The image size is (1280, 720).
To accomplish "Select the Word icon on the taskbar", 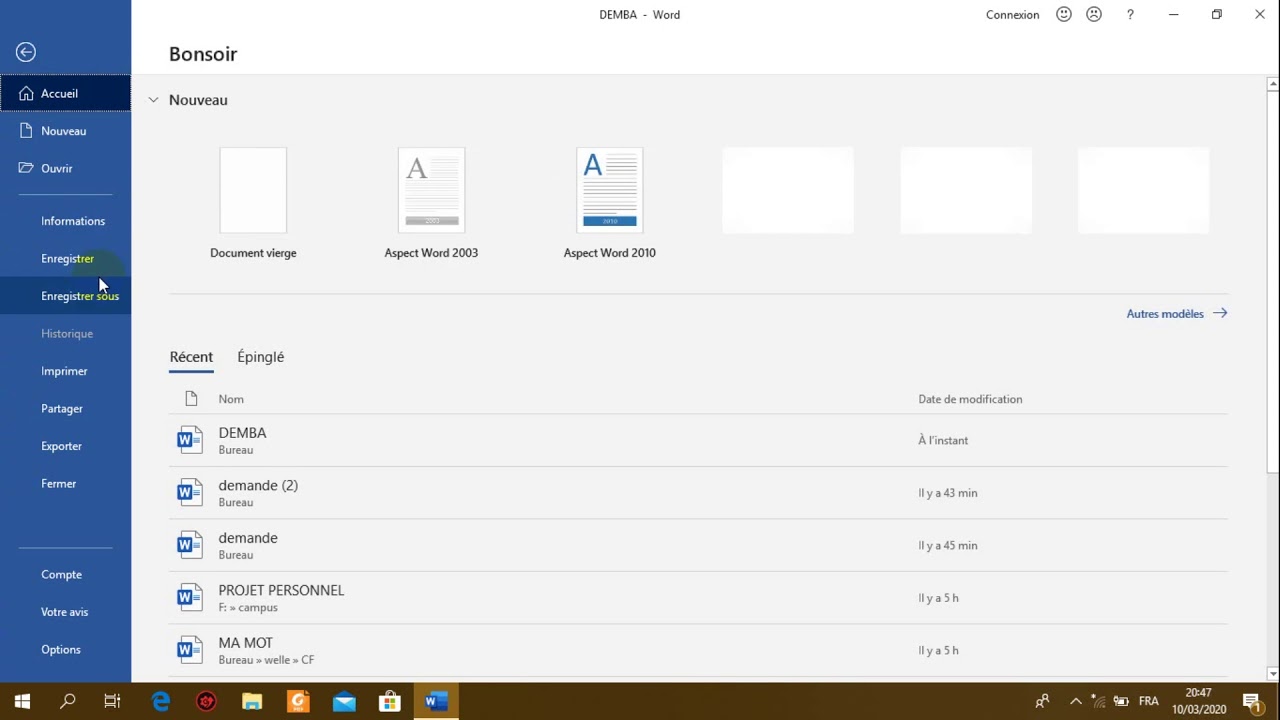I will (x=435, y=700).
